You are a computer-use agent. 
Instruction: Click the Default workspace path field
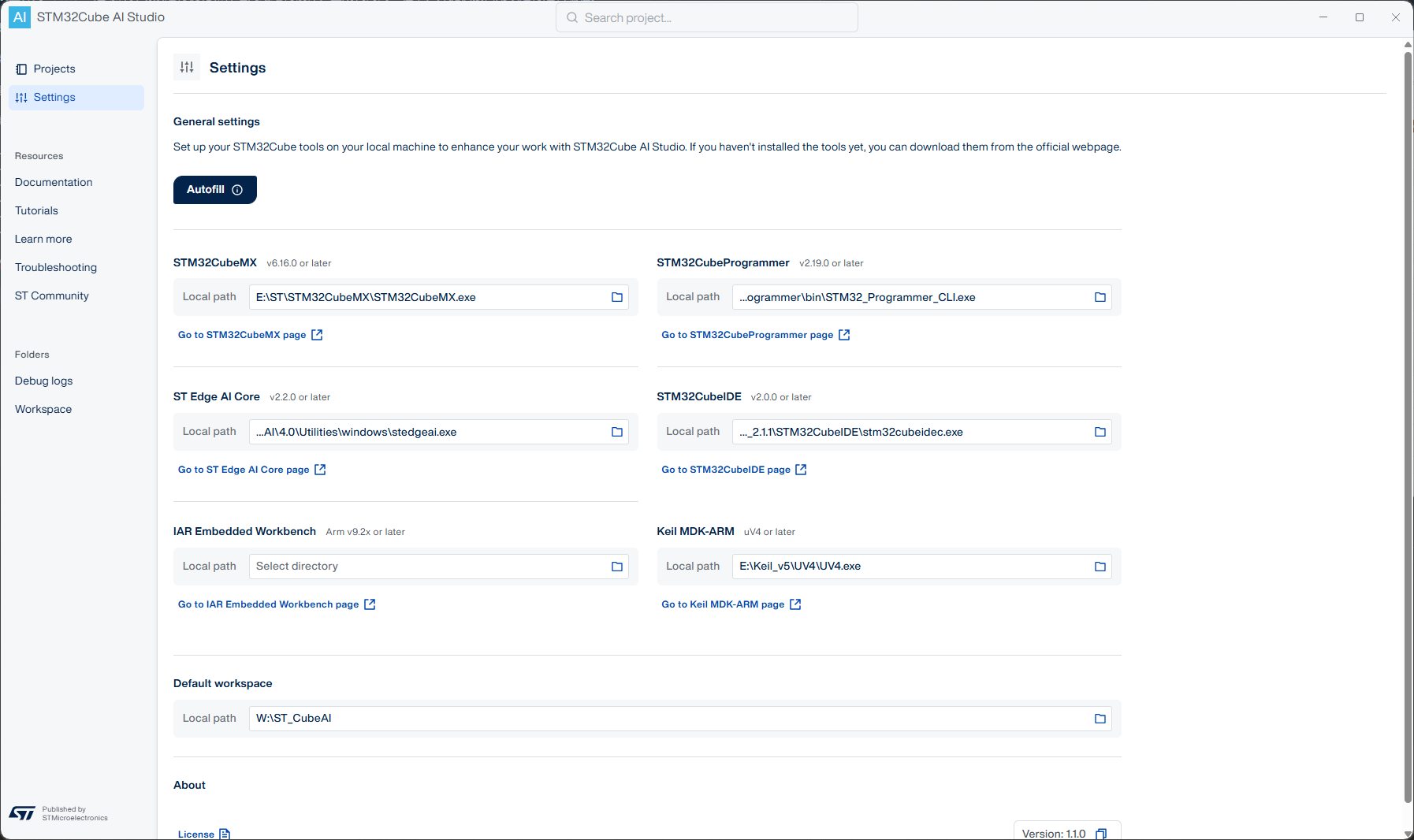point(680,719)
